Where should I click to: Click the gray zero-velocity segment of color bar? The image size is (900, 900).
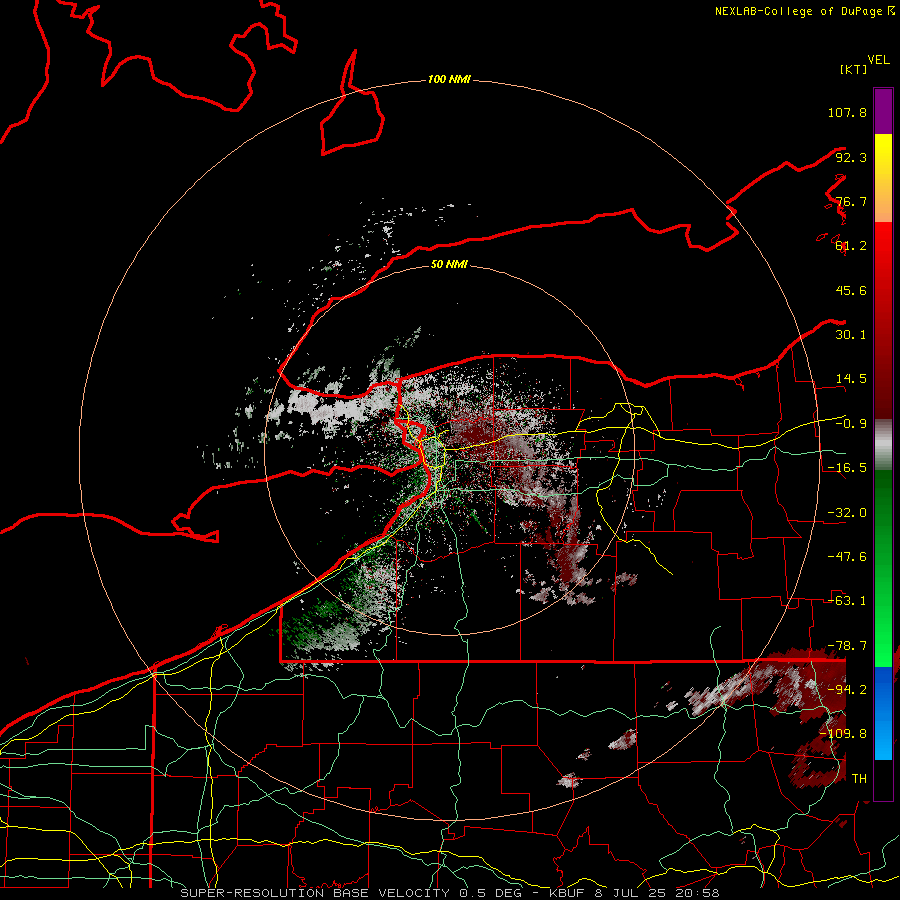[883, 445]
